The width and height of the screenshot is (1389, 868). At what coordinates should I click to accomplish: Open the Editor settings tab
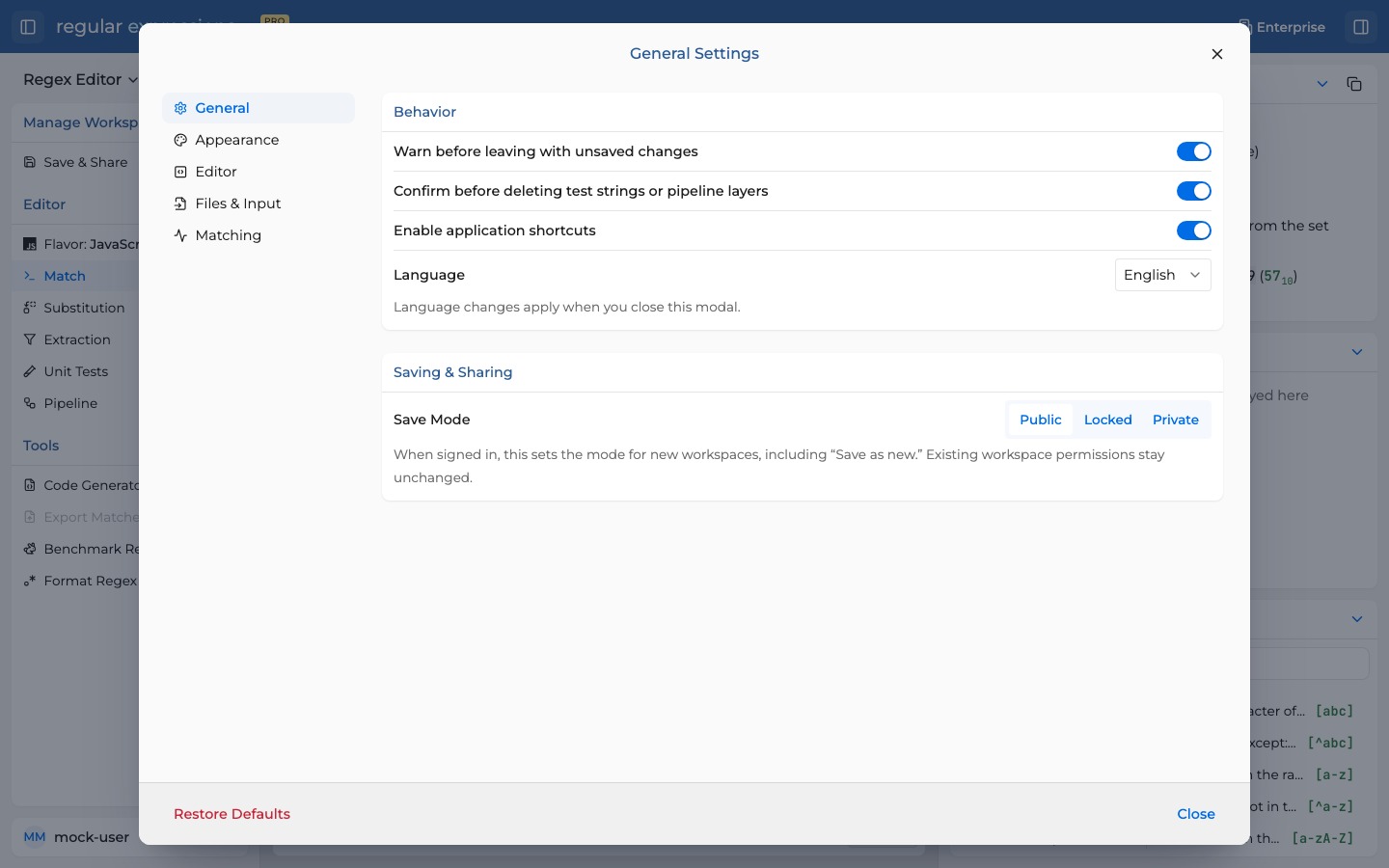259,172
